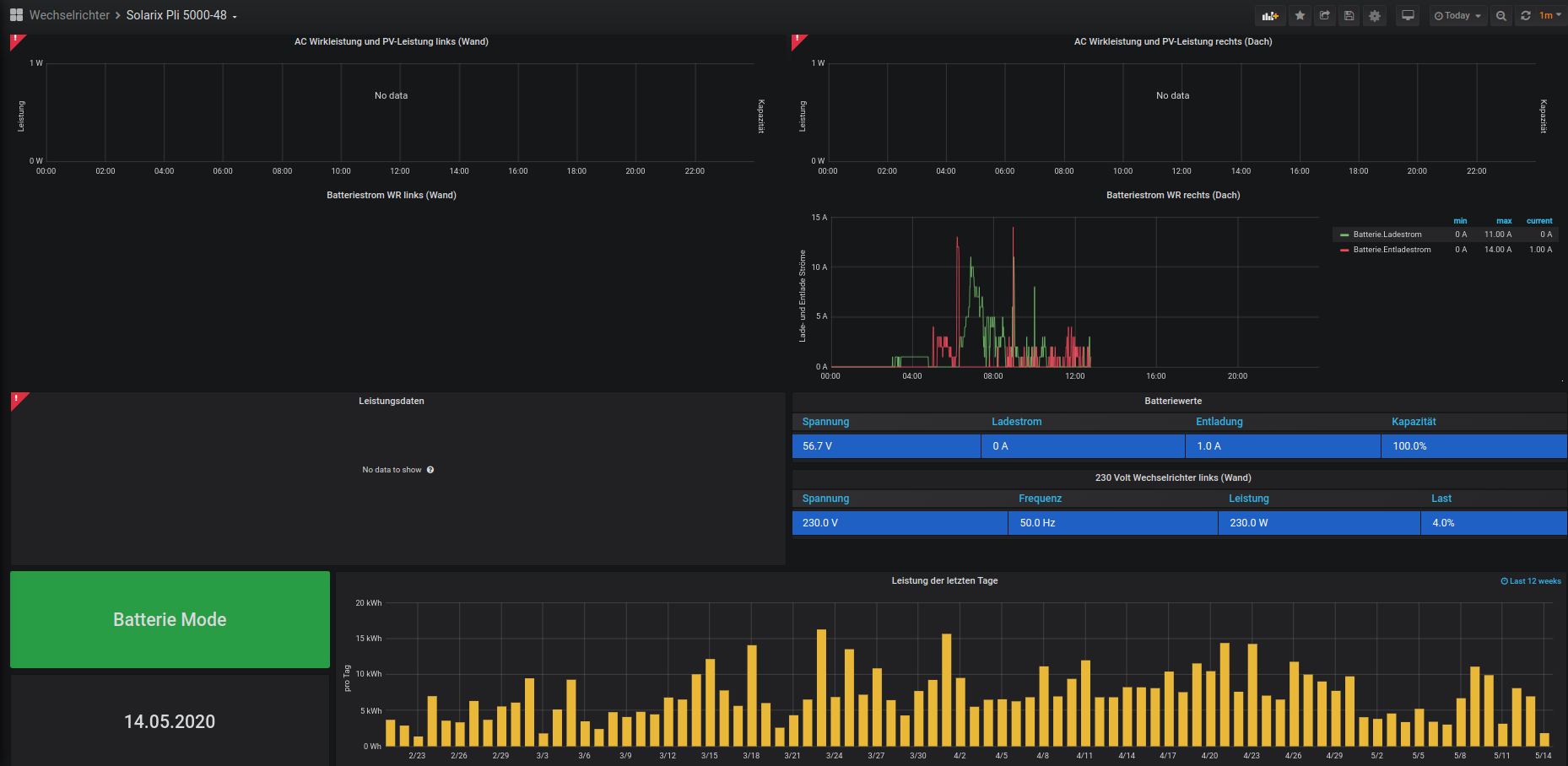Screen dimensions: 1568x766
Task: Open the Solarix Pli 5000-48 dashboard dropdown
Action: click(x=181, y=15)
